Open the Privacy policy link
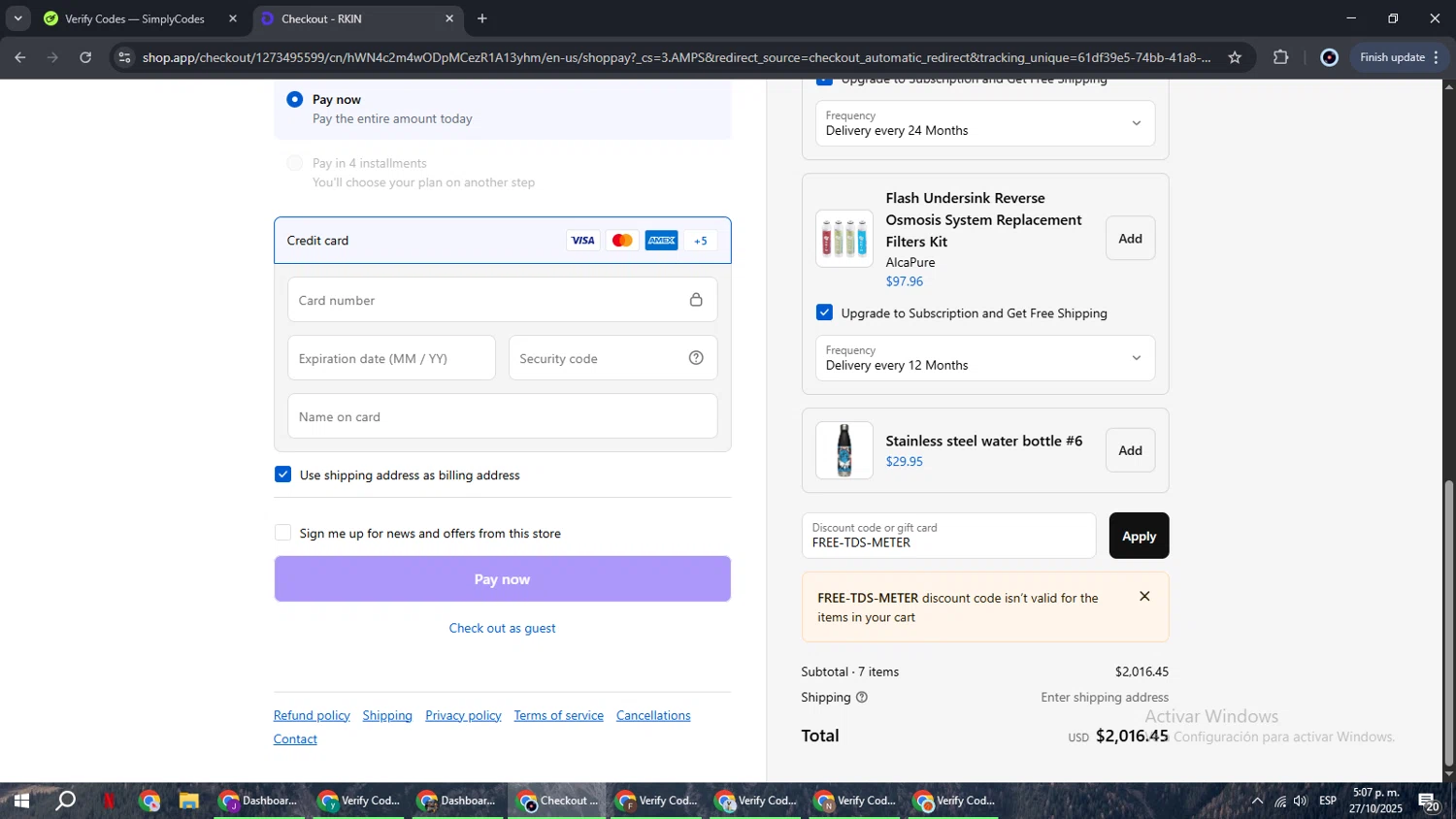The height and width of the screenshot is (819, 1456). pos(463,715)
